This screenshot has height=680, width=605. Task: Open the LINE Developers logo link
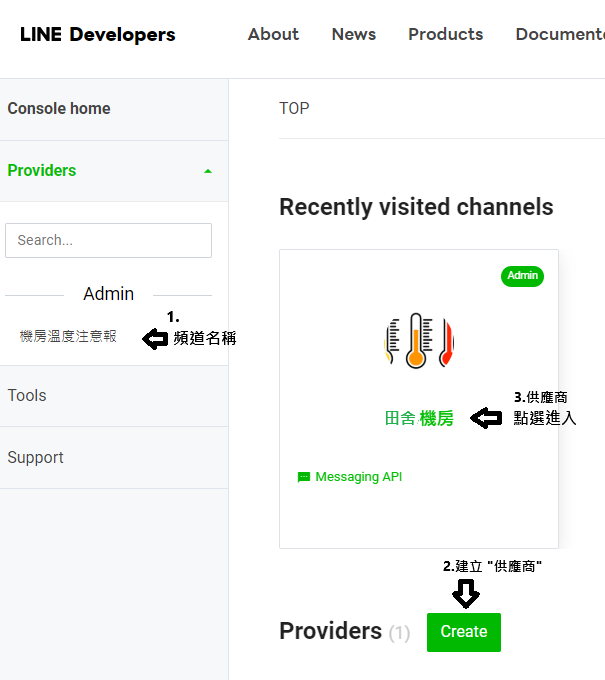coord(98,34)
